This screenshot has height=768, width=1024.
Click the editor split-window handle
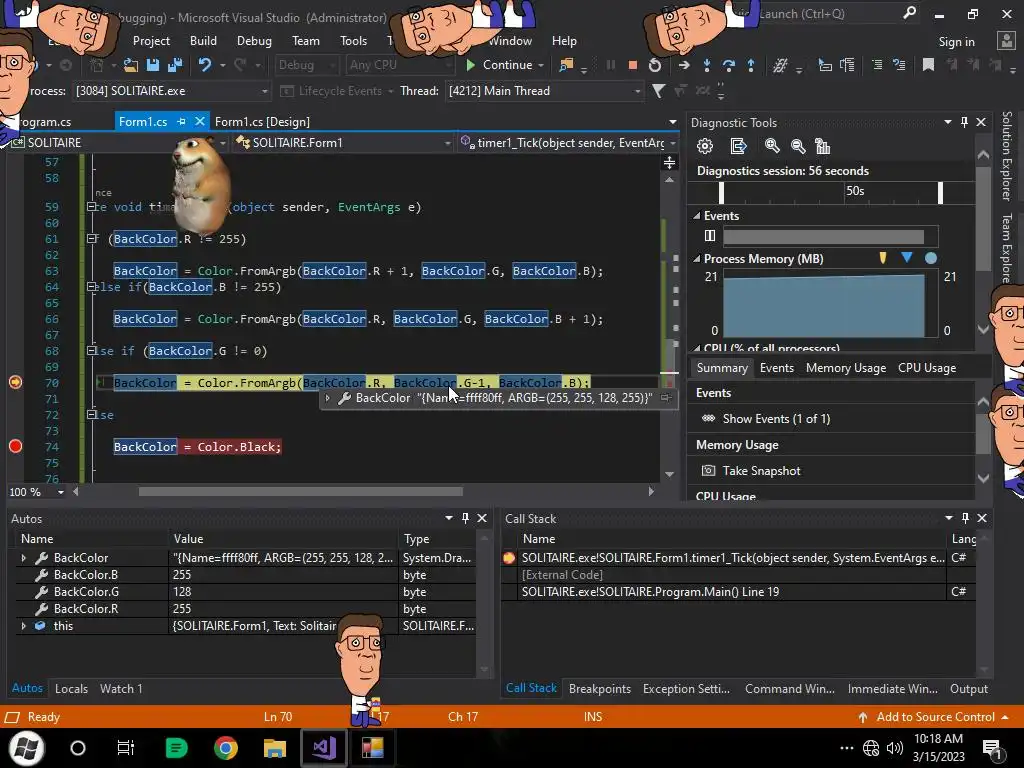pos(669,162)
